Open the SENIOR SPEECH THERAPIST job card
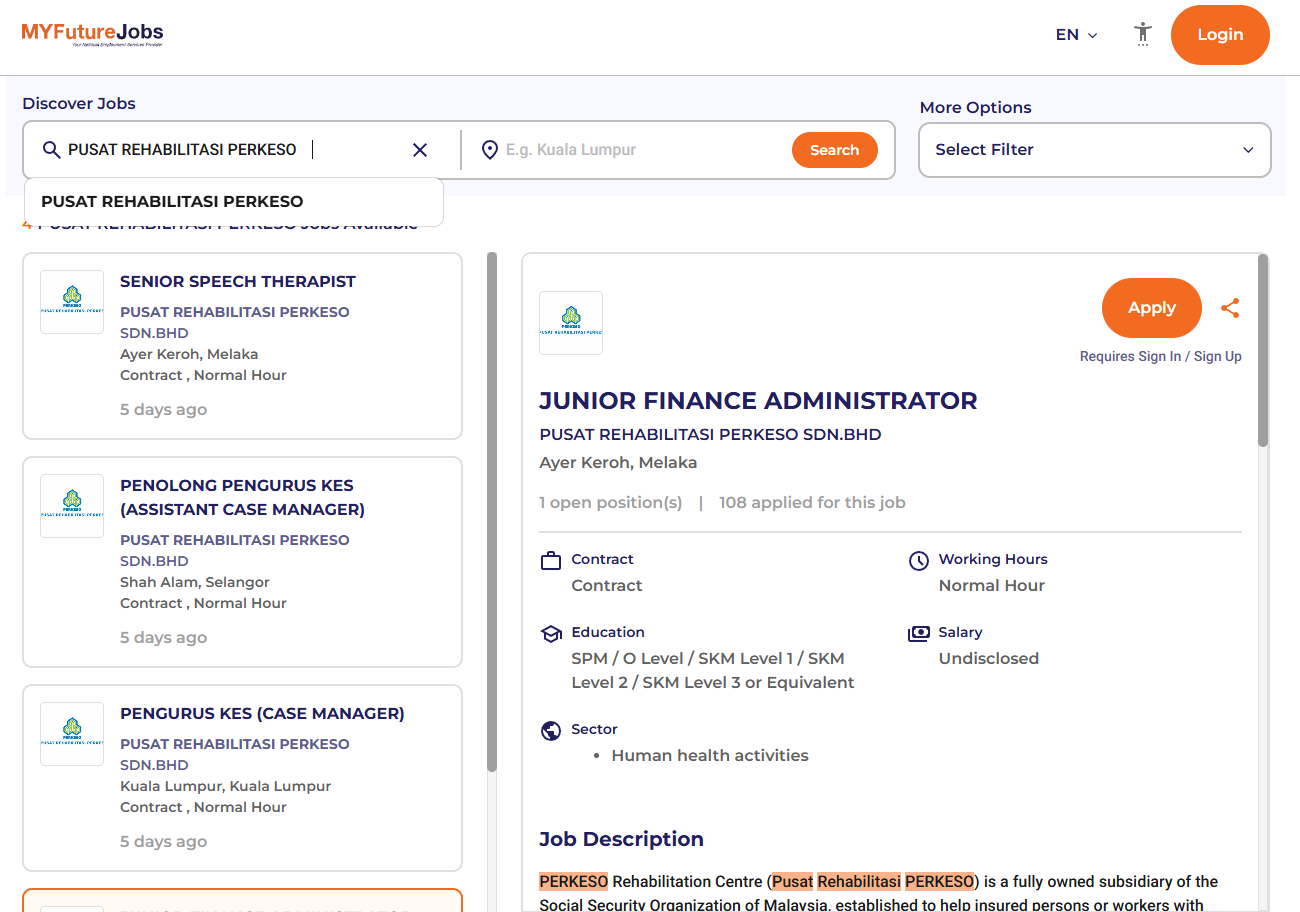1300x912 pixels. tap(242, 346)
